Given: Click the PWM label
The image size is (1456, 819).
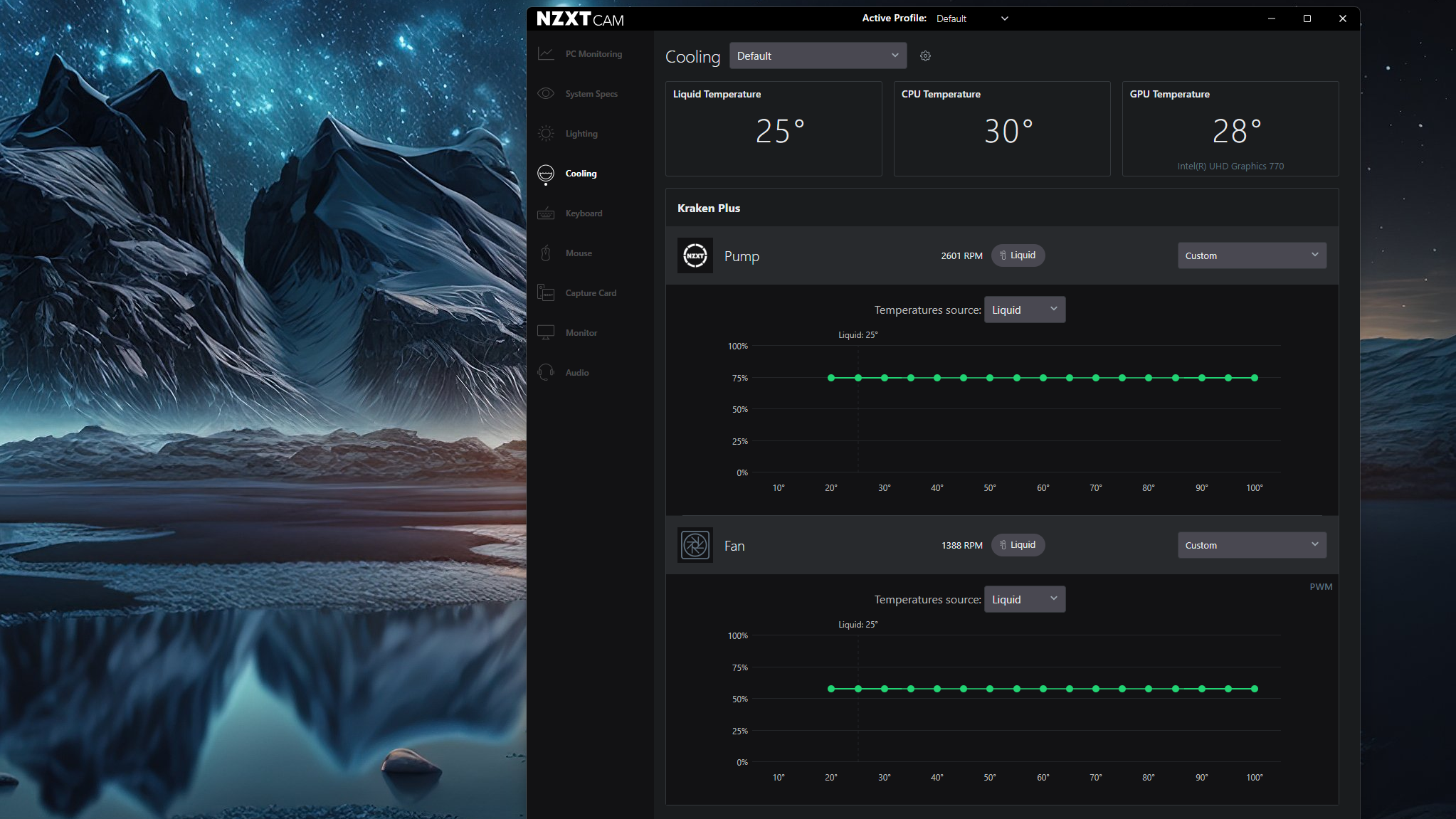Looking at the screenshot, I should 1321,587.
